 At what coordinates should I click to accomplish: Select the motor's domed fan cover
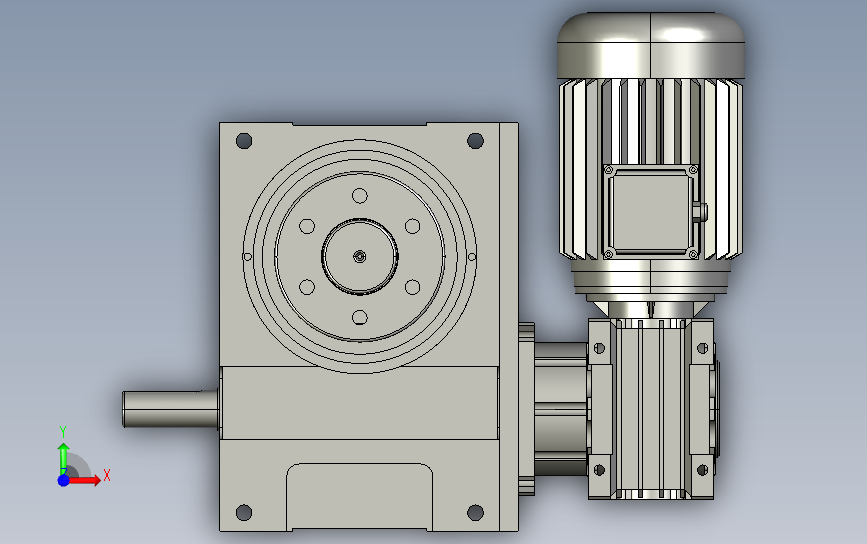point(650,45)
